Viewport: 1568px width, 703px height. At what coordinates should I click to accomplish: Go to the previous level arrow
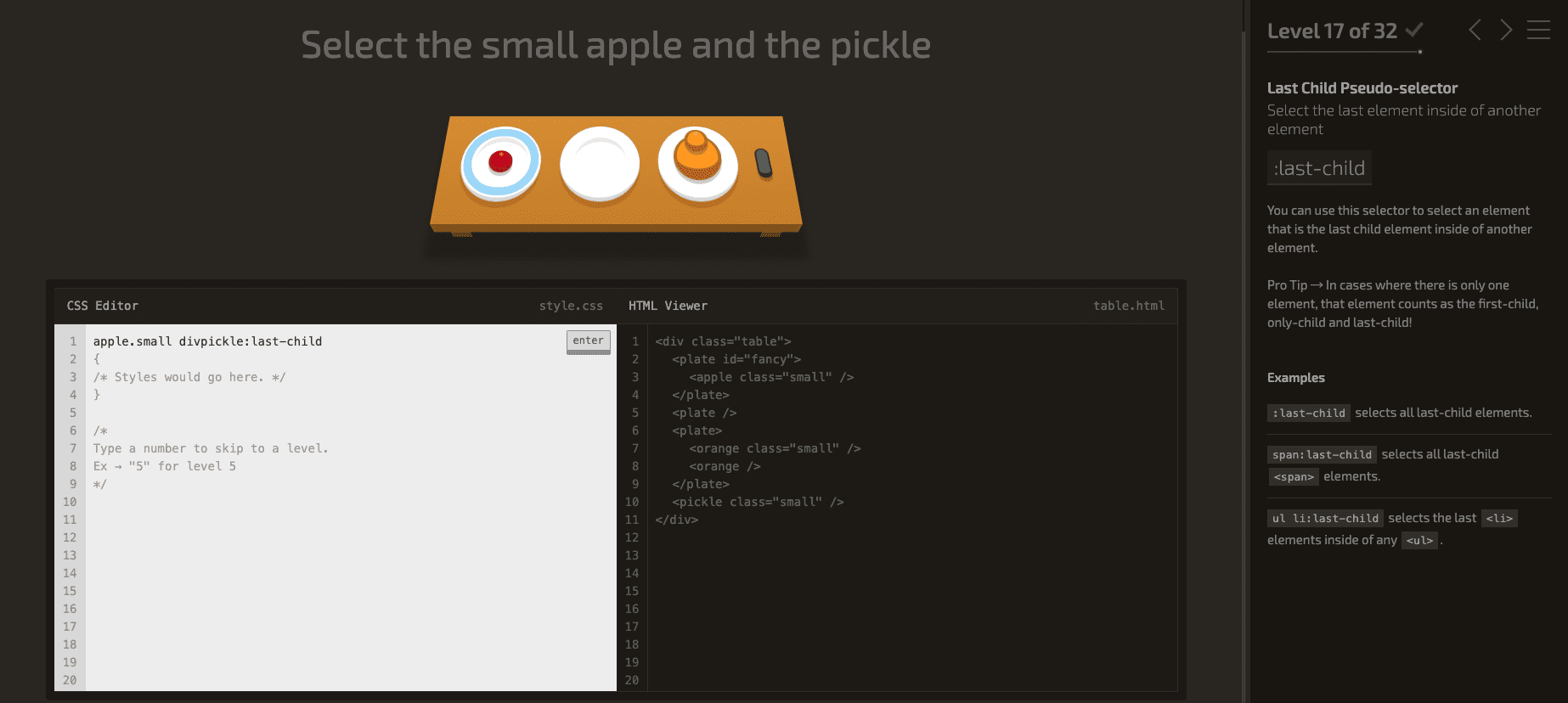click(x=1475, y=31)
